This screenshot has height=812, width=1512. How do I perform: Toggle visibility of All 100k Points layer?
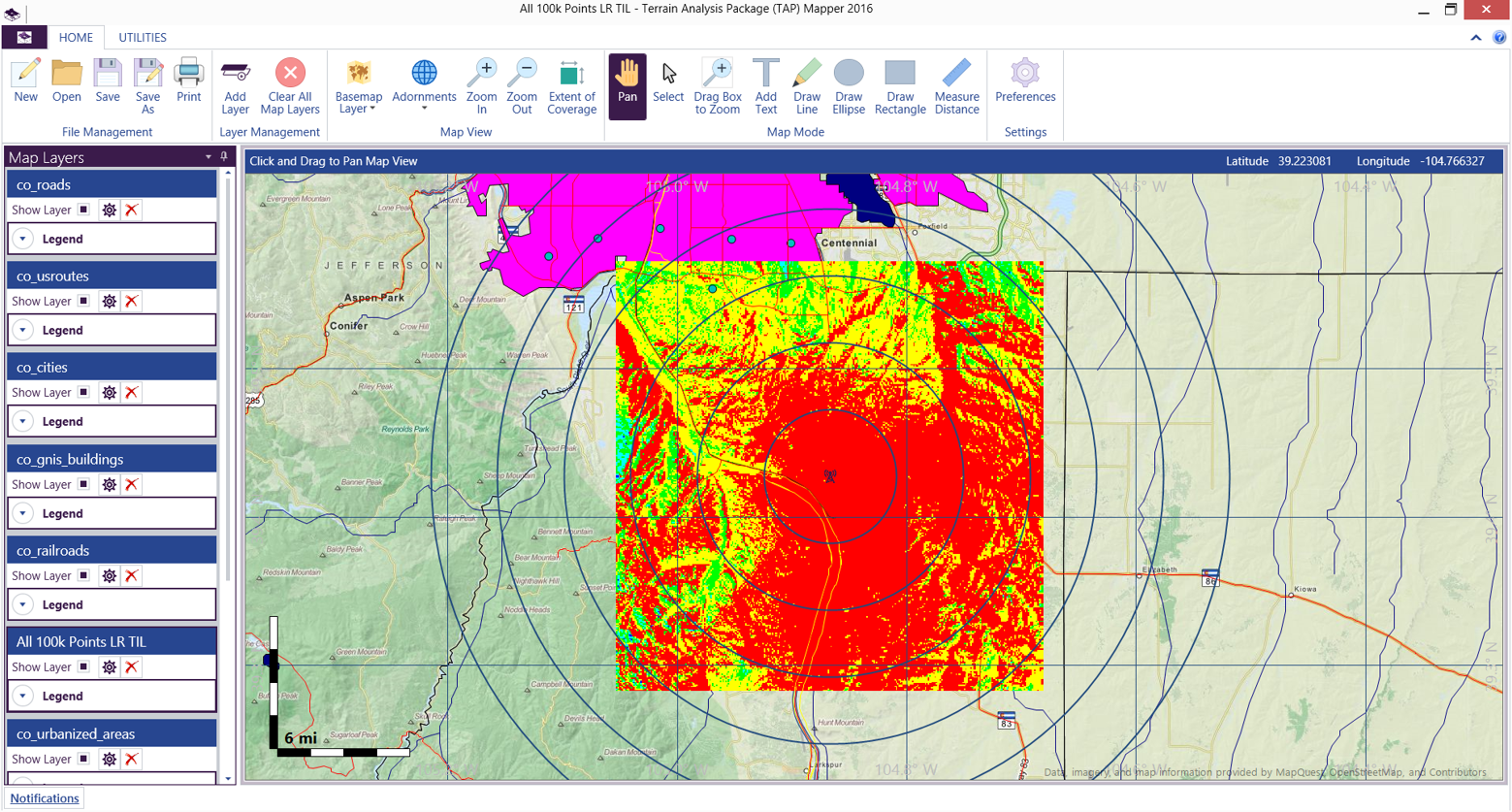[84, 667]
